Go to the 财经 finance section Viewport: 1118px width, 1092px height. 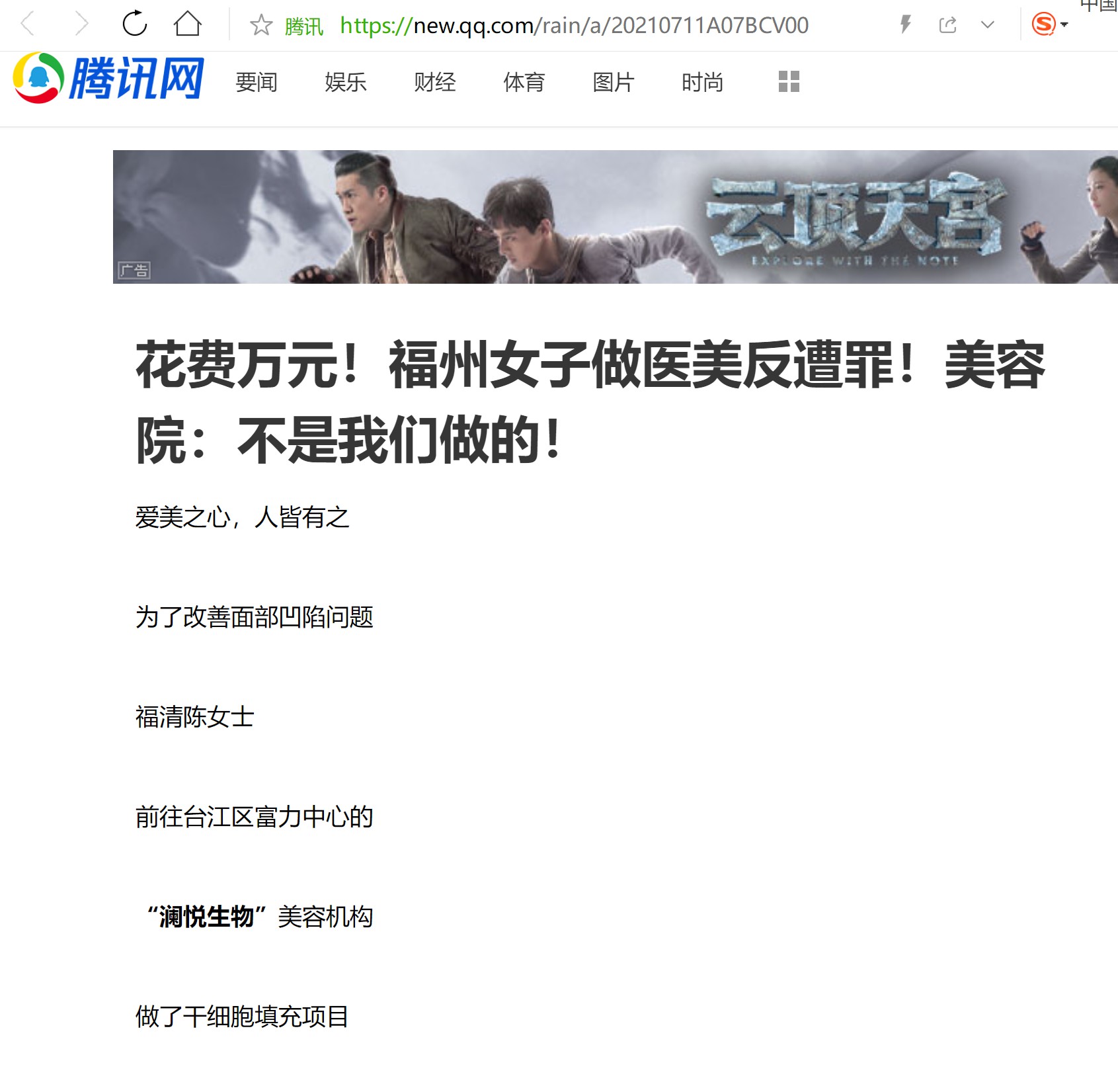(435, 83)
